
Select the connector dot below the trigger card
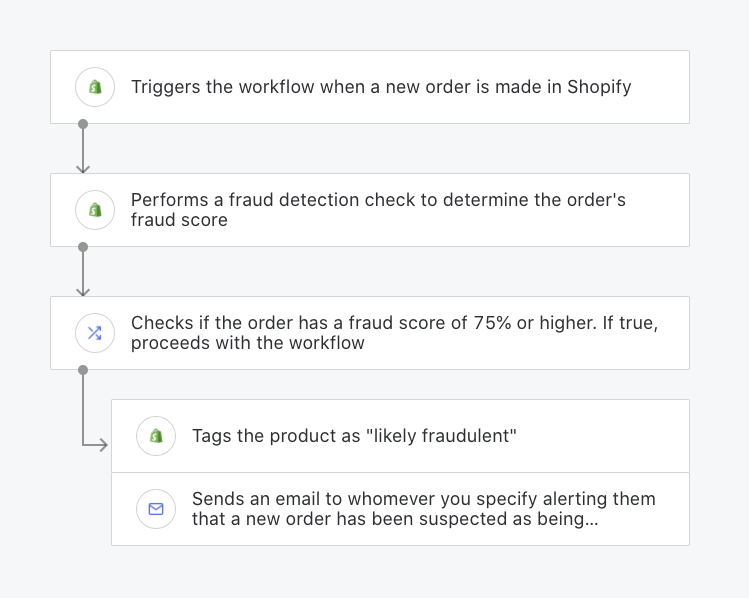[83, 124]
